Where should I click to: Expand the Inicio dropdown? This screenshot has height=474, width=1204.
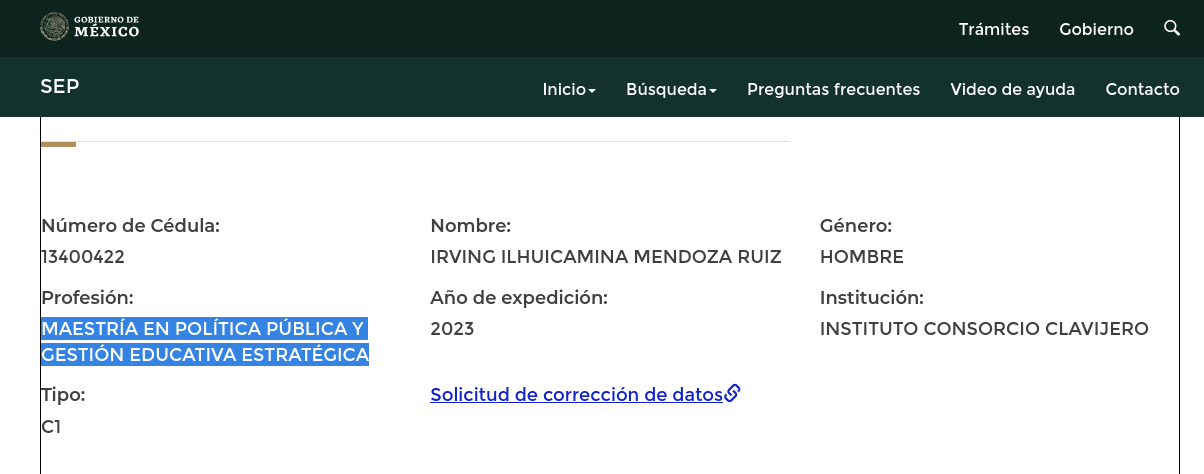pyautogui.click(x=568, y=89)
